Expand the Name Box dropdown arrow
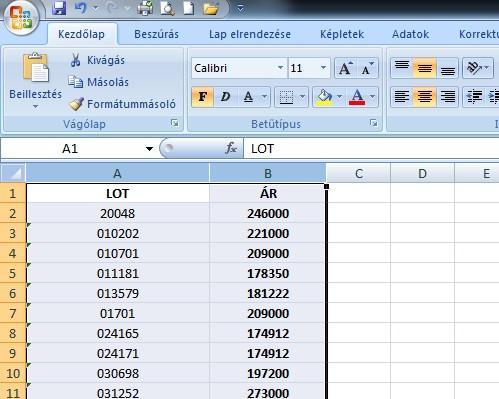499x399 pixels. (149, 149)
